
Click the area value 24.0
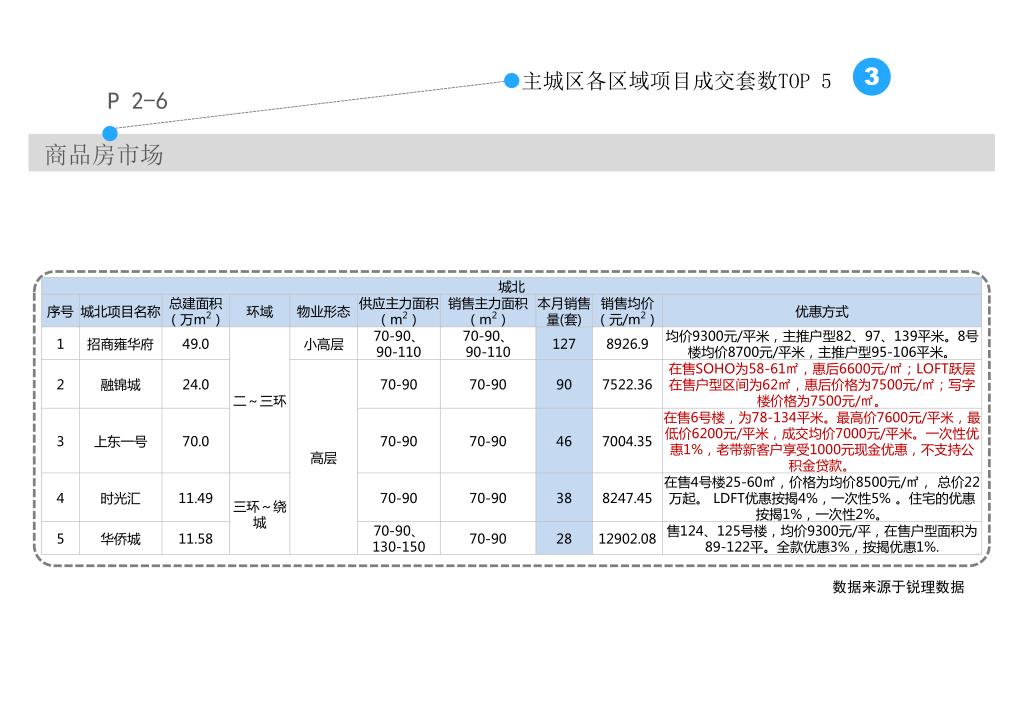[x=195, y=385]
